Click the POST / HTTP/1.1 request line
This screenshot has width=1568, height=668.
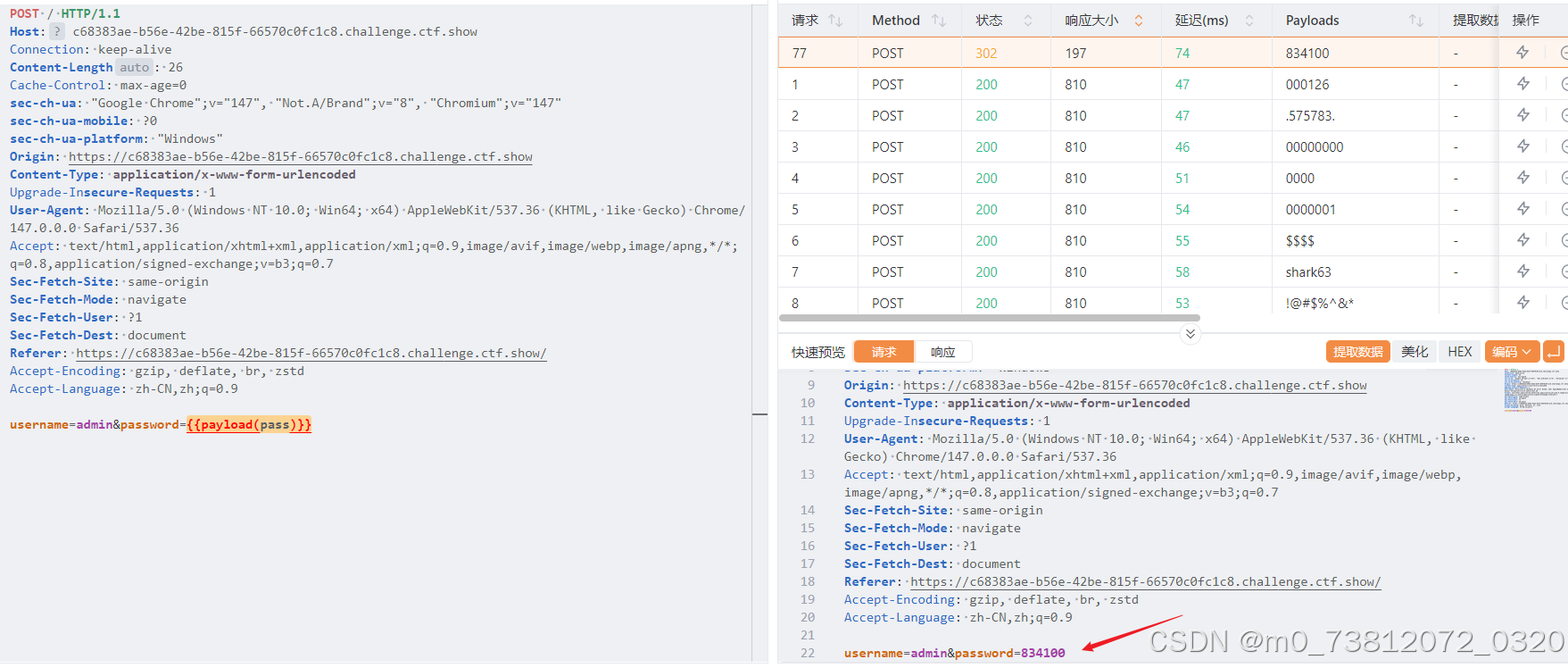(x=65, y=13)
